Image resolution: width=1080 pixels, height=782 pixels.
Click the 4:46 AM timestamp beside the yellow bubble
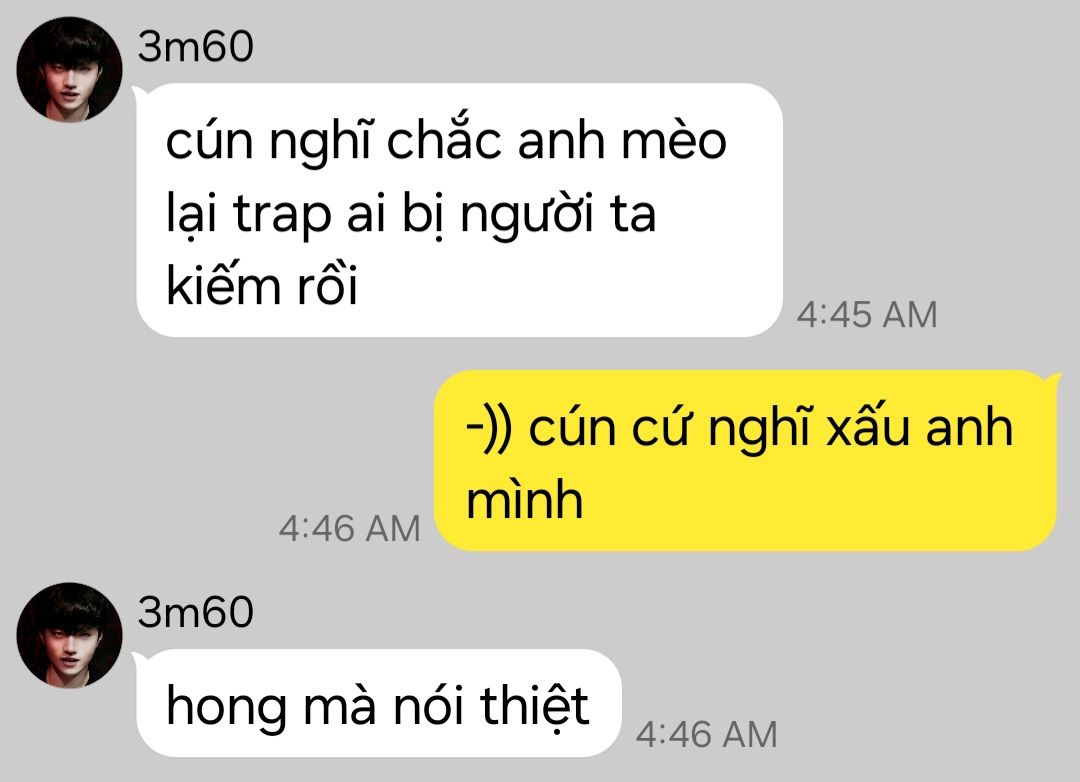[349, 529]
